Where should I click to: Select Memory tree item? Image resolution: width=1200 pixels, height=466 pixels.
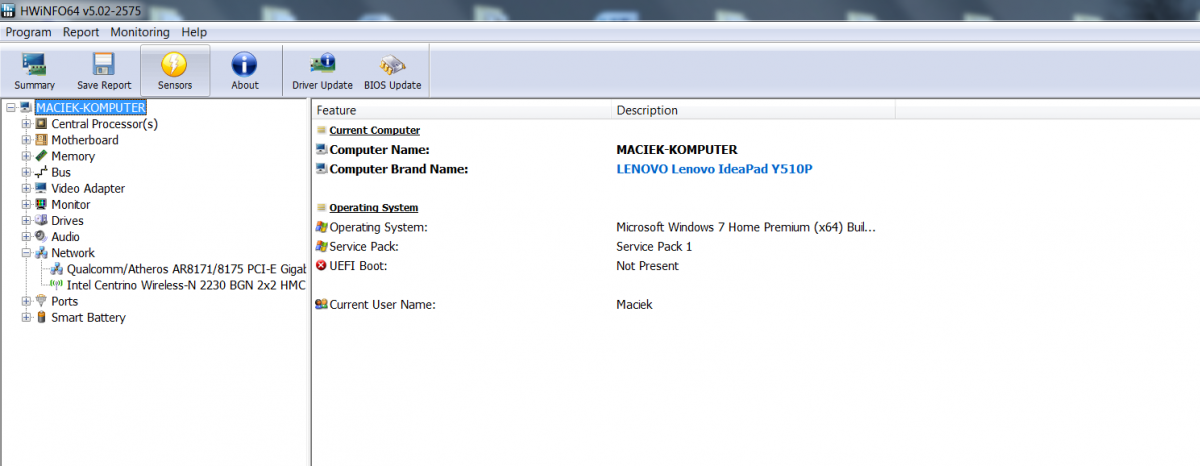point(73,156)
